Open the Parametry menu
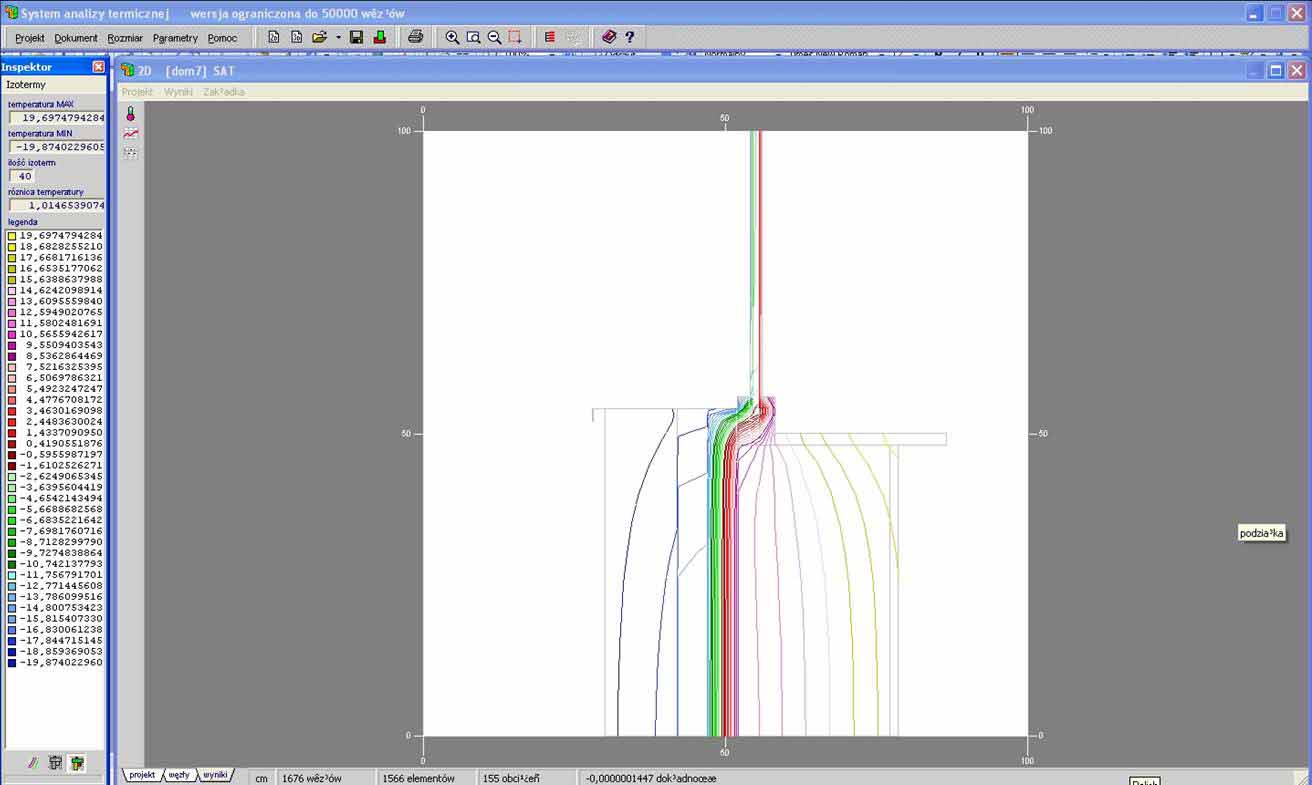Screen dimensions: 1312x785 (x=175, y=38)
